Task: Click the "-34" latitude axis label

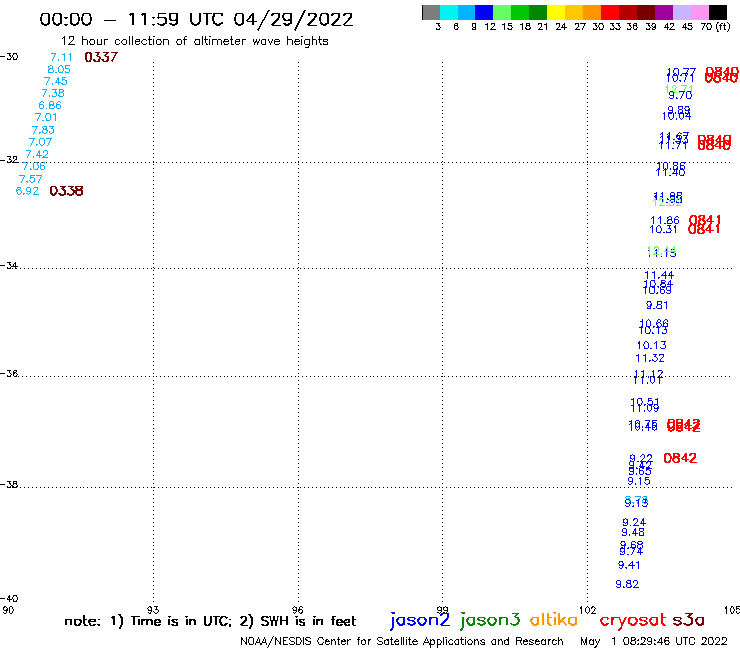Action: tap(9, 266)
